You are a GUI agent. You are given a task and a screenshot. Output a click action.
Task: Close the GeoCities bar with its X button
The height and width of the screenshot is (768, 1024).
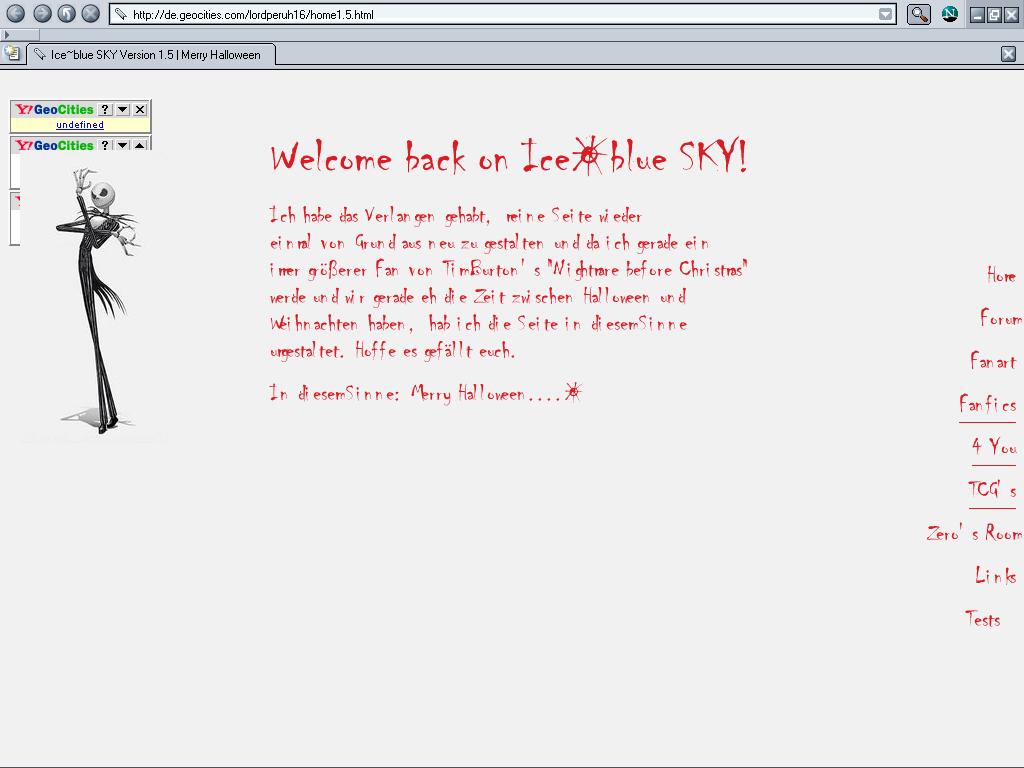coord(140,109)
